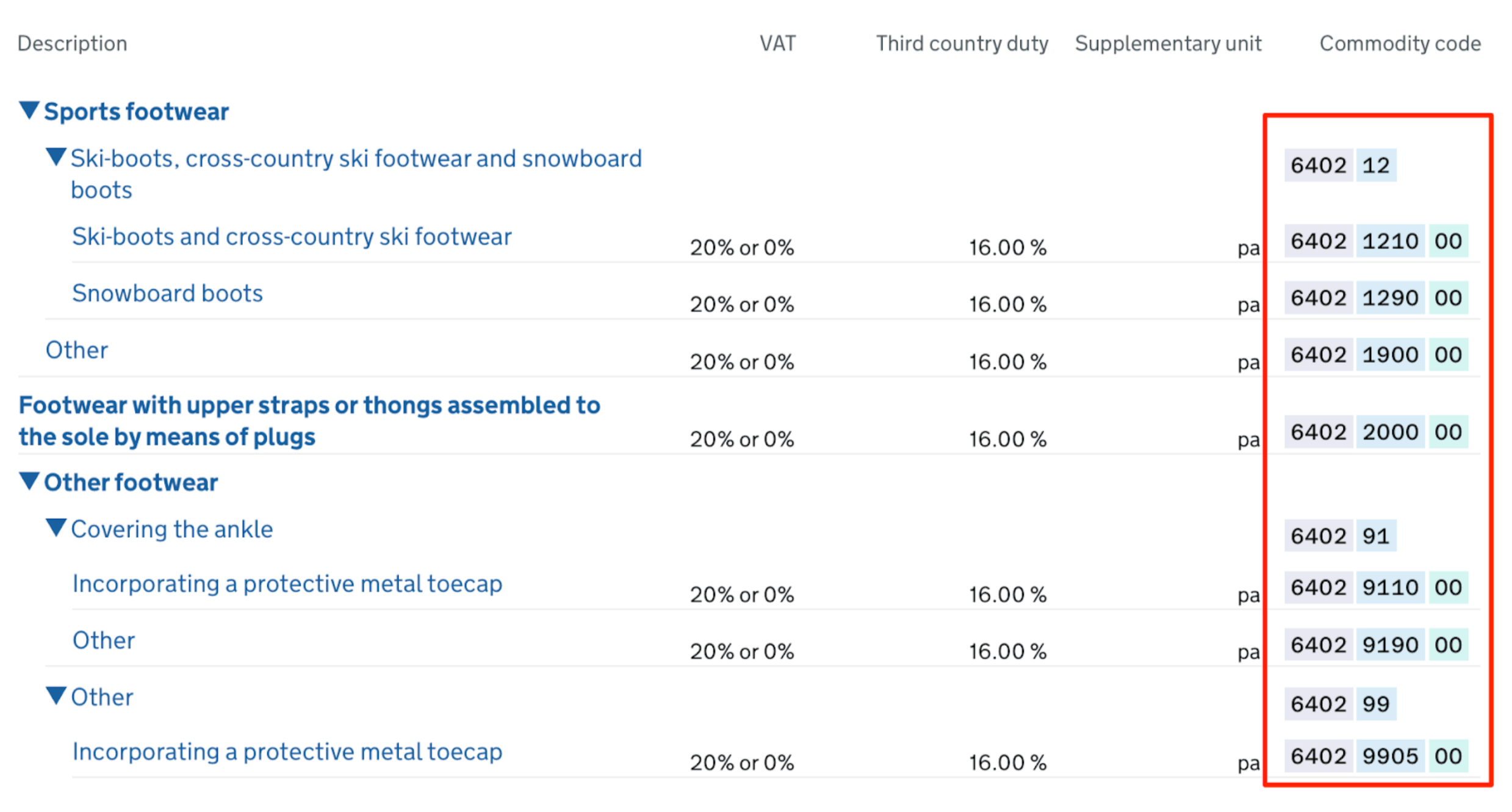Open Ski-boots and cross-country ski footwear link

click(292, 237)
